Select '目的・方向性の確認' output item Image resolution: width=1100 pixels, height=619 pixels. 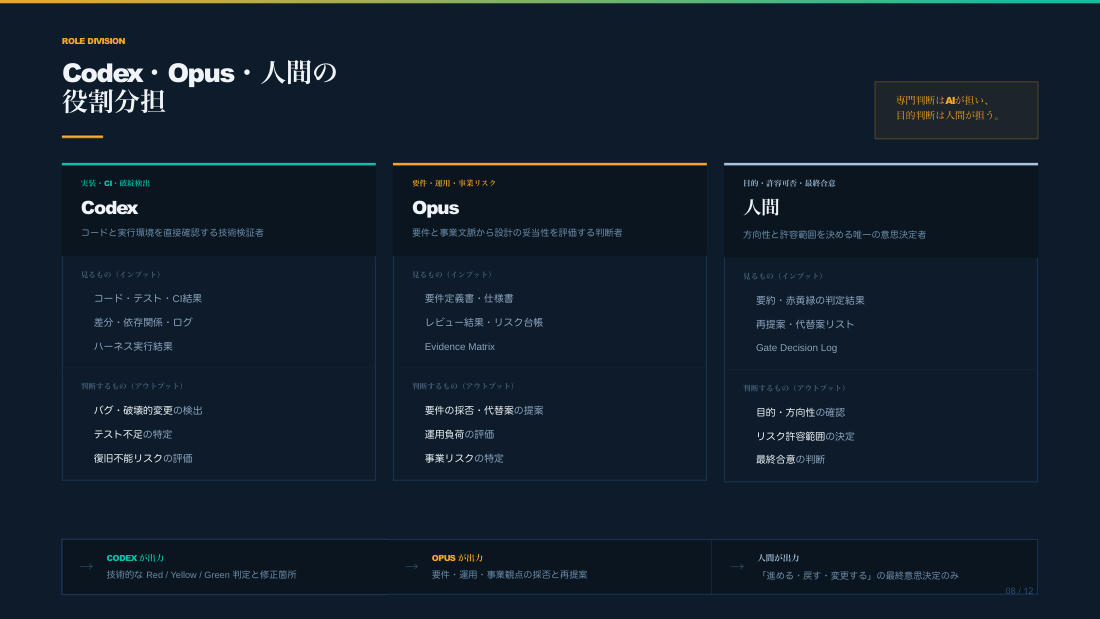coord(800,413)
